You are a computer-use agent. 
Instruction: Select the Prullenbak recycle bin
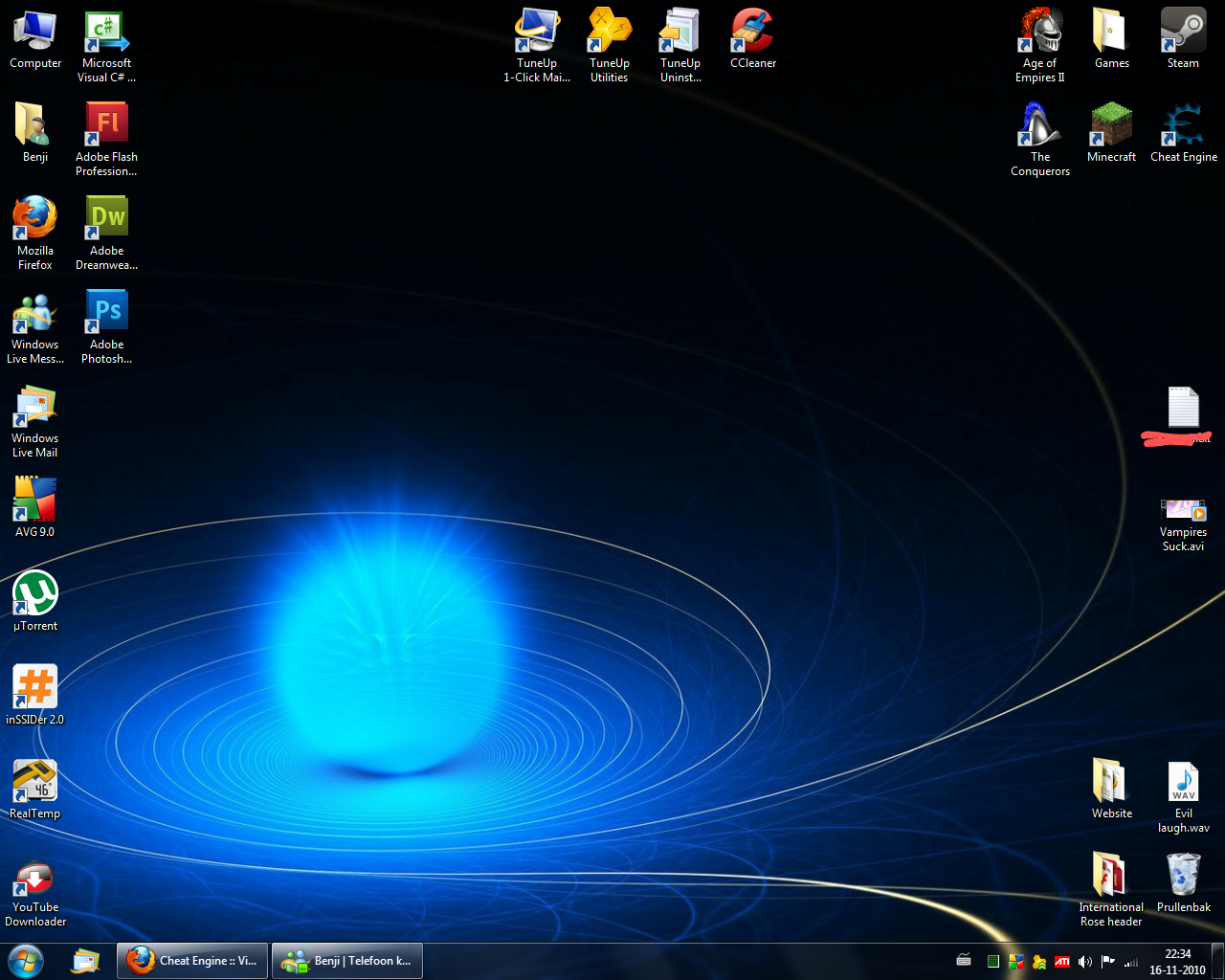click(x=1183, y=877)
